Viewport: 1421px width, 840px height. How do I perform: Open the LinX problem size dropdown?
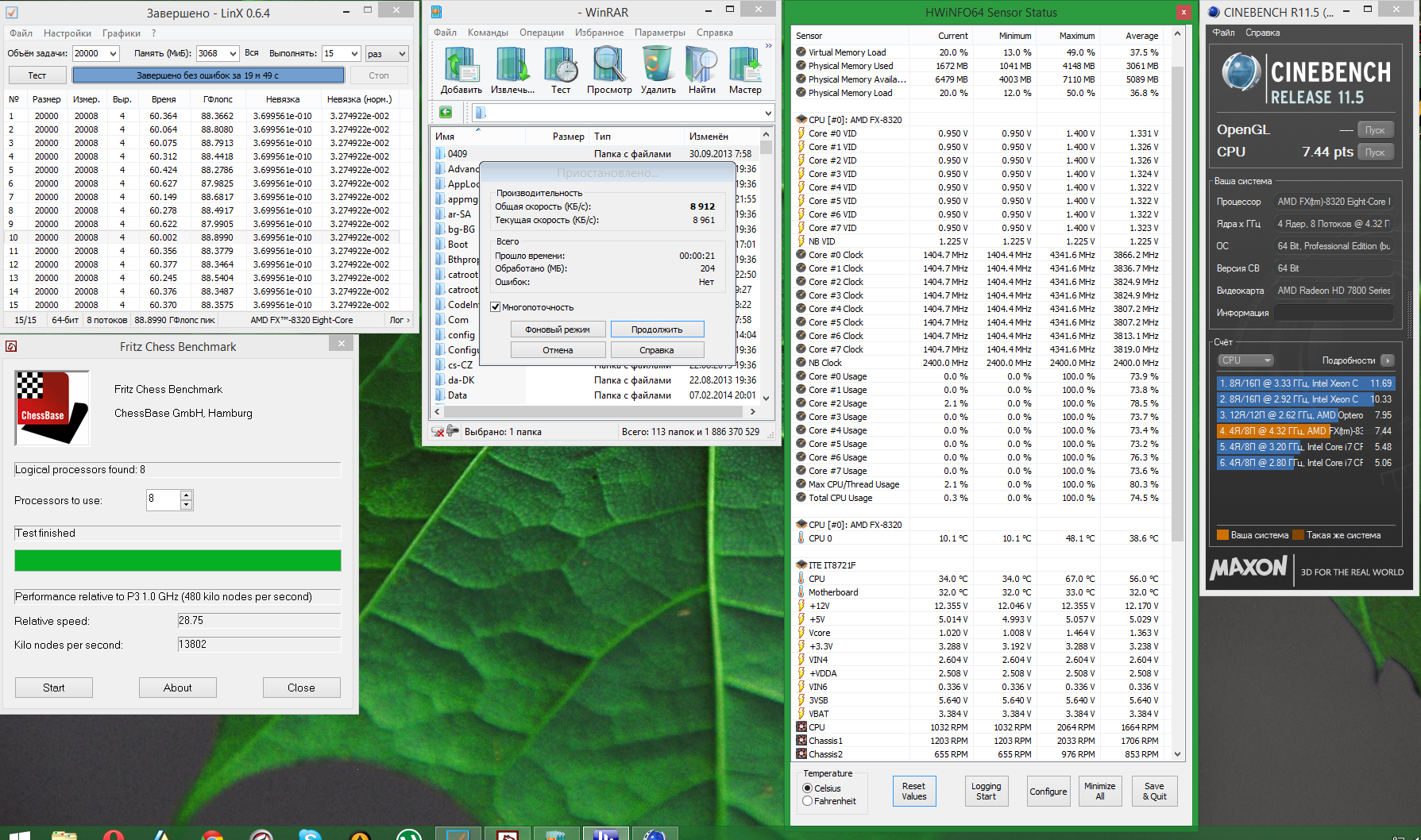113,53
